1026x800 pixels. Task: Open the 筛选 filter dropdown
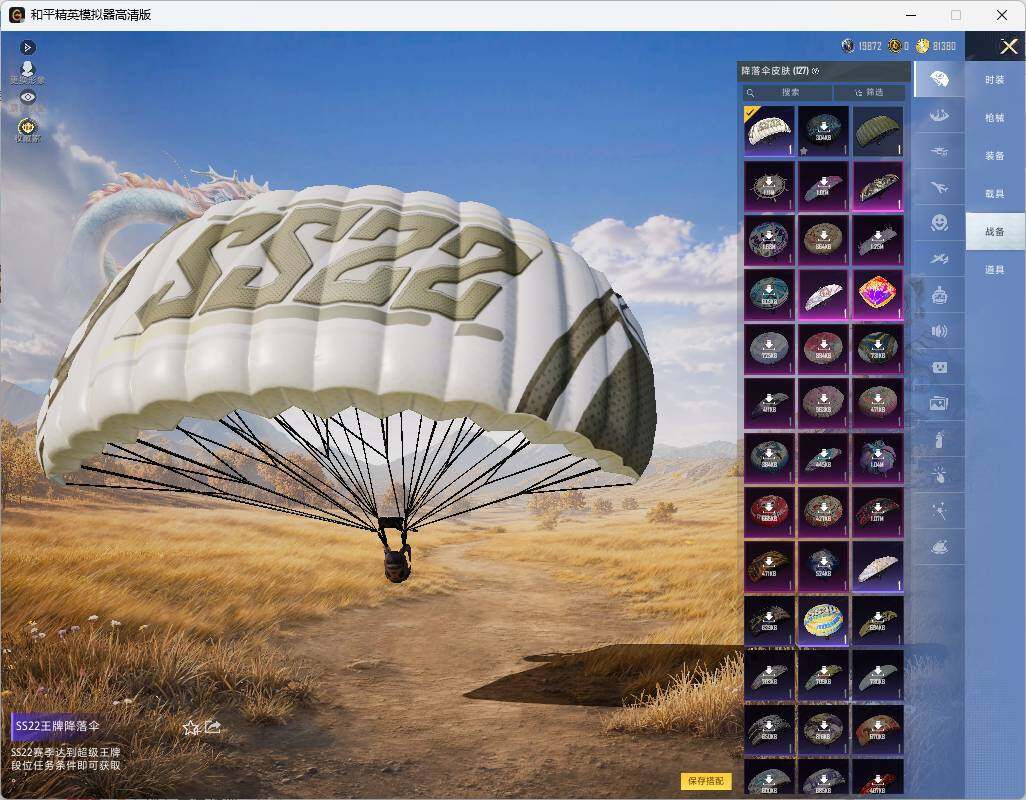(870, 92)
